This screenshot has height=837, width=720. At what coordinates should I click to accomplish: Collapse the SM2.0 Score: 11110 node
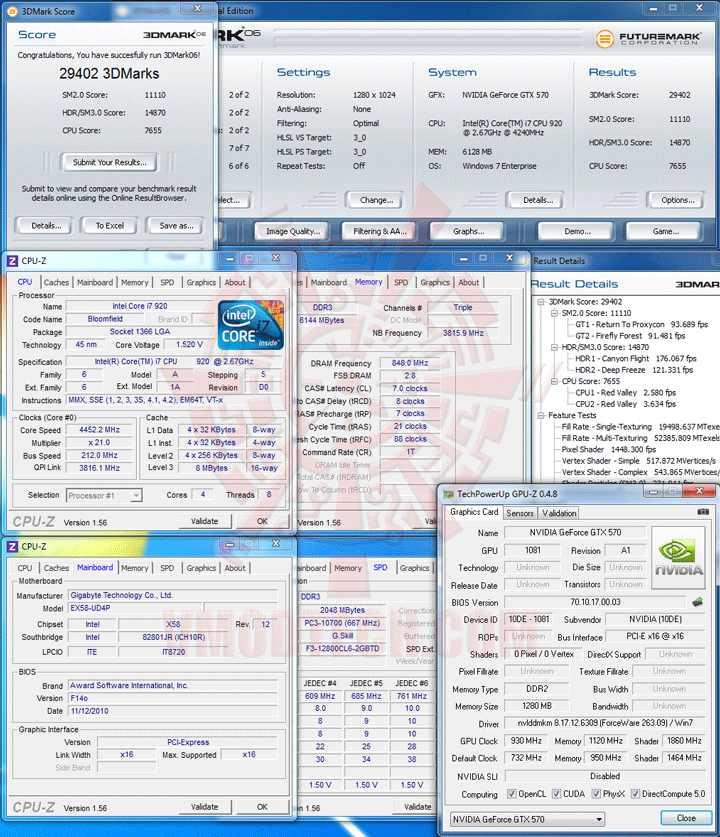555,313
